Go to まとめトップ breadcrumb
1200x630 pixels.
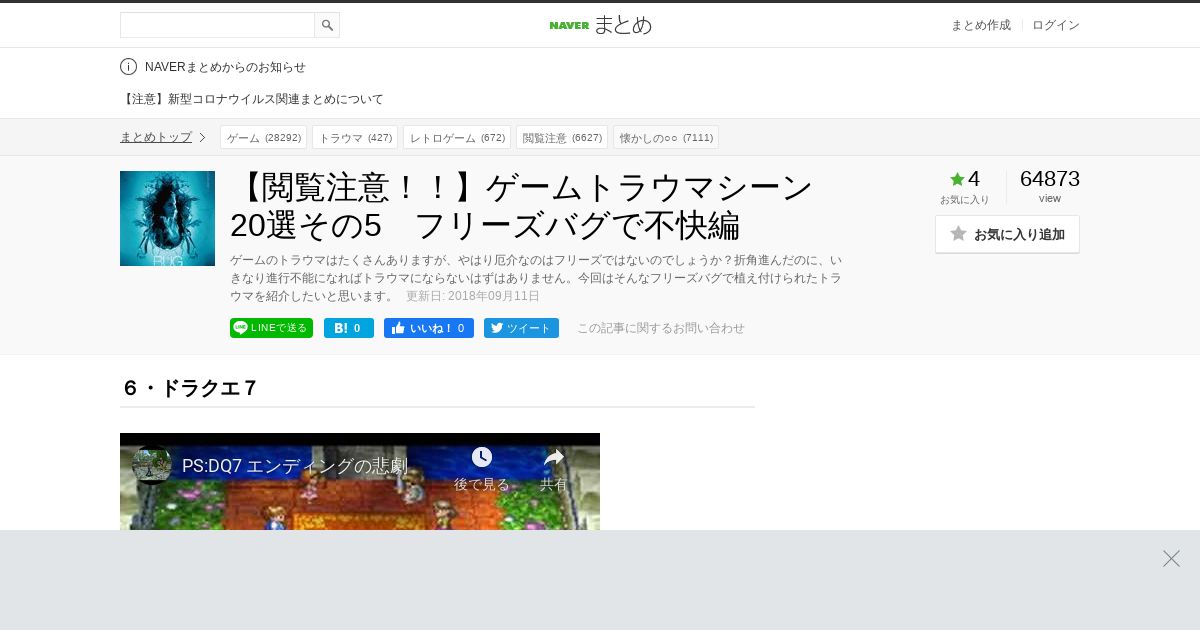tap(156, 137)
